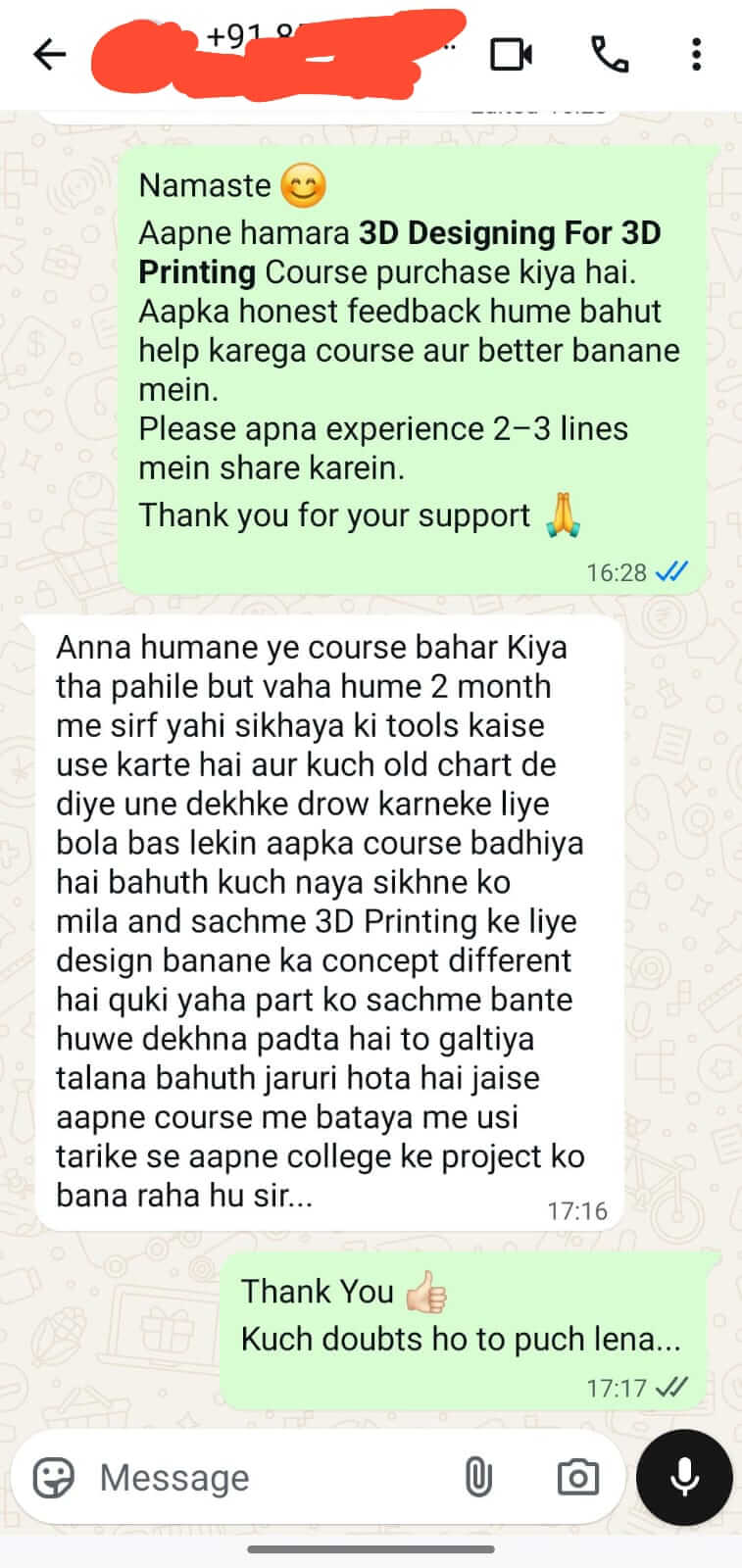This screenshot has width=742, height=1568.
Task: Tap the microphone voice message button
Action: click(684, 1477)
